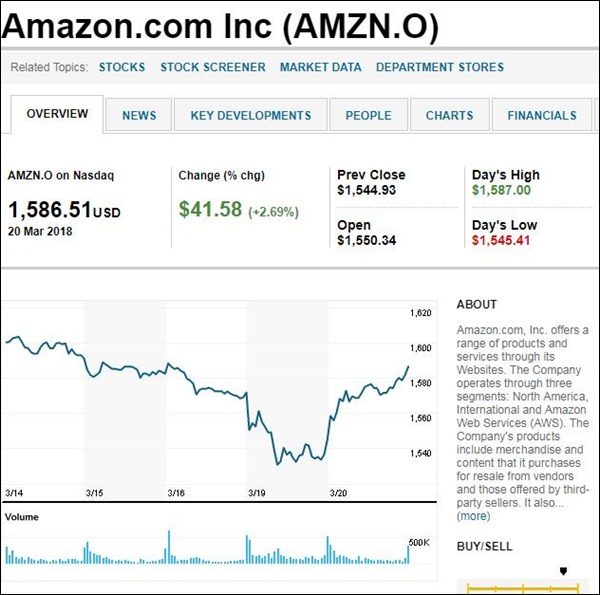
Task: Click the 3/14 date label on the chart
Action: [14, 493]
